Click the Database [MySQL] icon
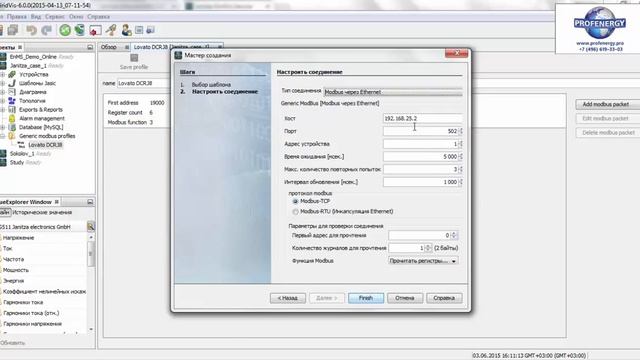This screenshot has width=640, height=360. tap(12, 127)
